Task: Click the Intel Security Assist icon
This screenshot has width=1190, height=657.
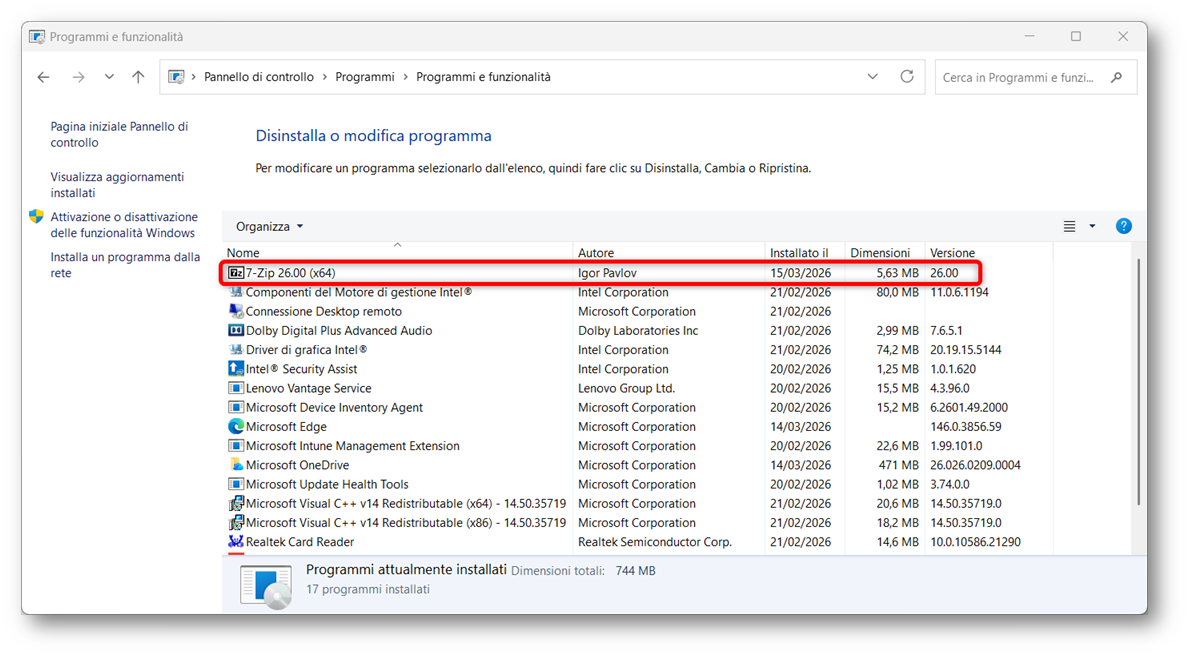Action: pyautogui.click(x=236, y=369)
